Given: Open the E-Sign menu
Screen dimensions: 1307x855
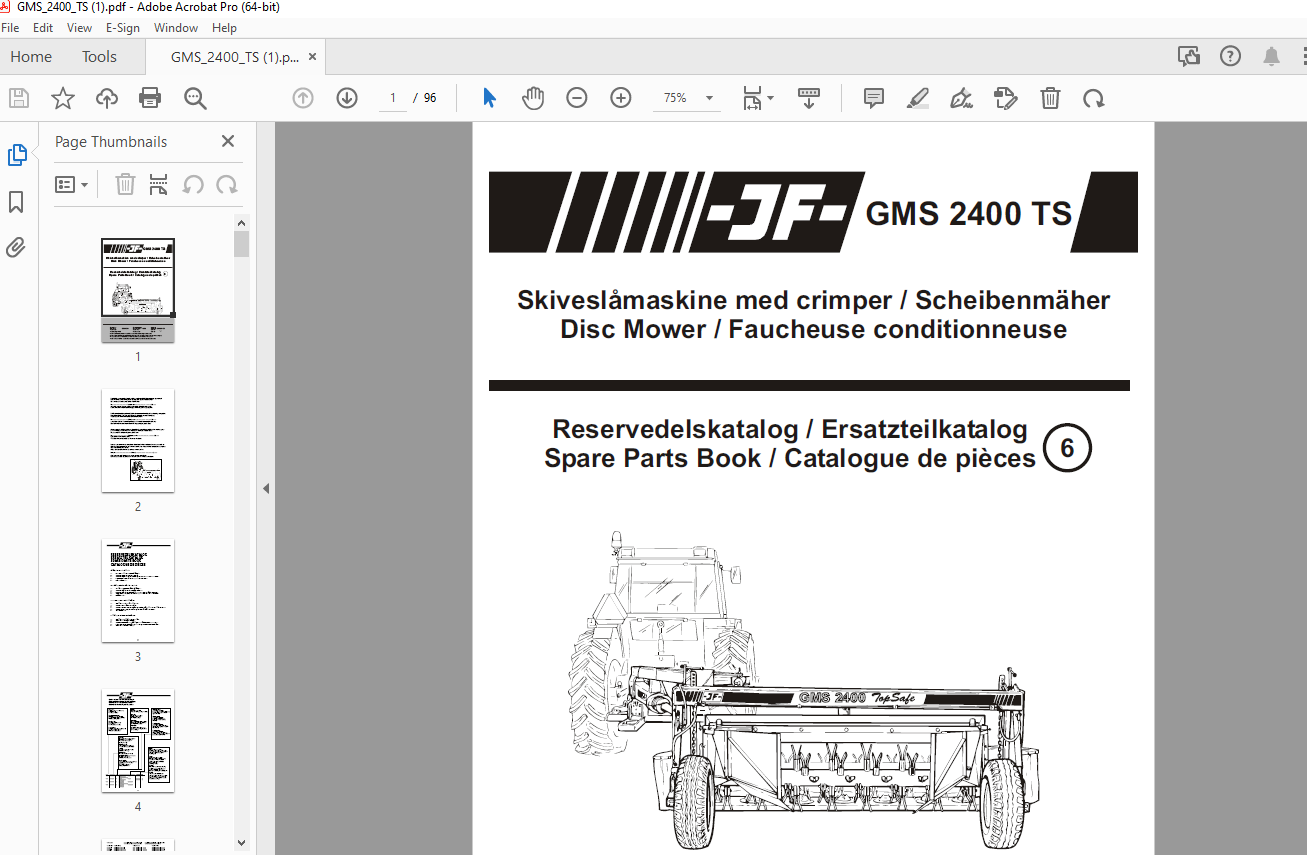Looking at the screenshot, I should [124, 28].
